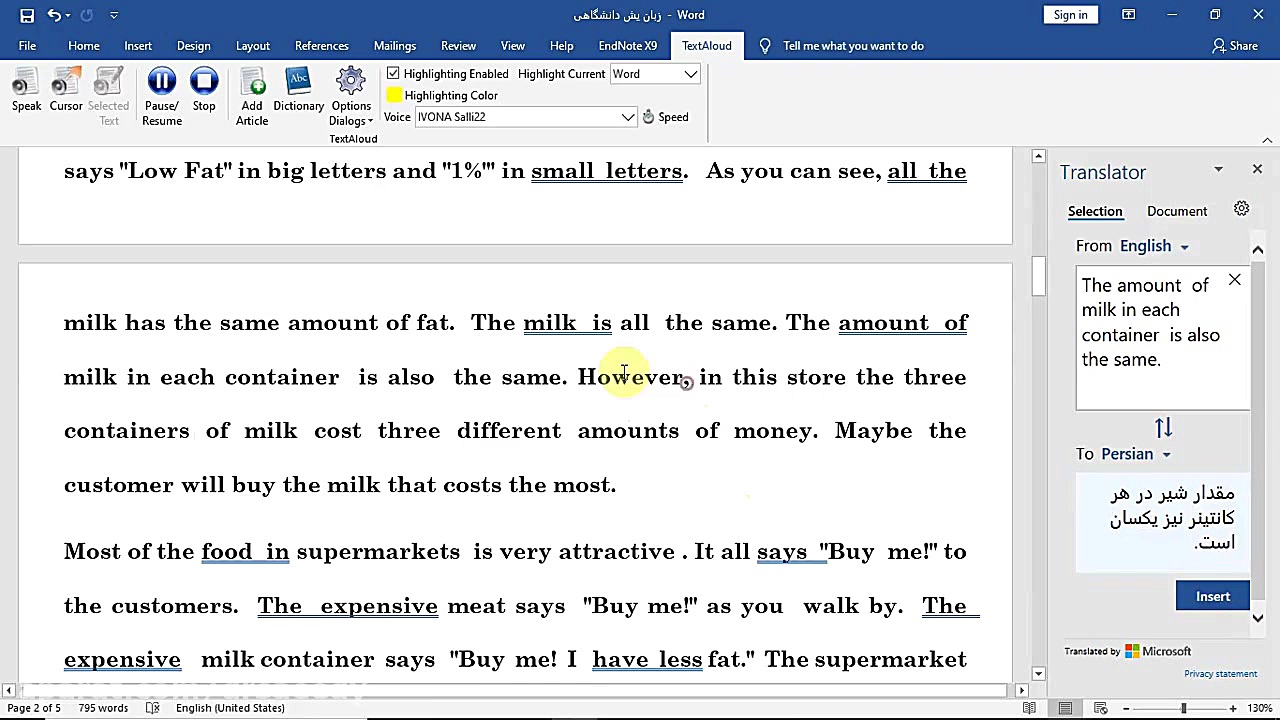Screen dimensions: 1280x720
Task: Open the Mailings tab
Action: pyautogui.click(x=395, y=46)
